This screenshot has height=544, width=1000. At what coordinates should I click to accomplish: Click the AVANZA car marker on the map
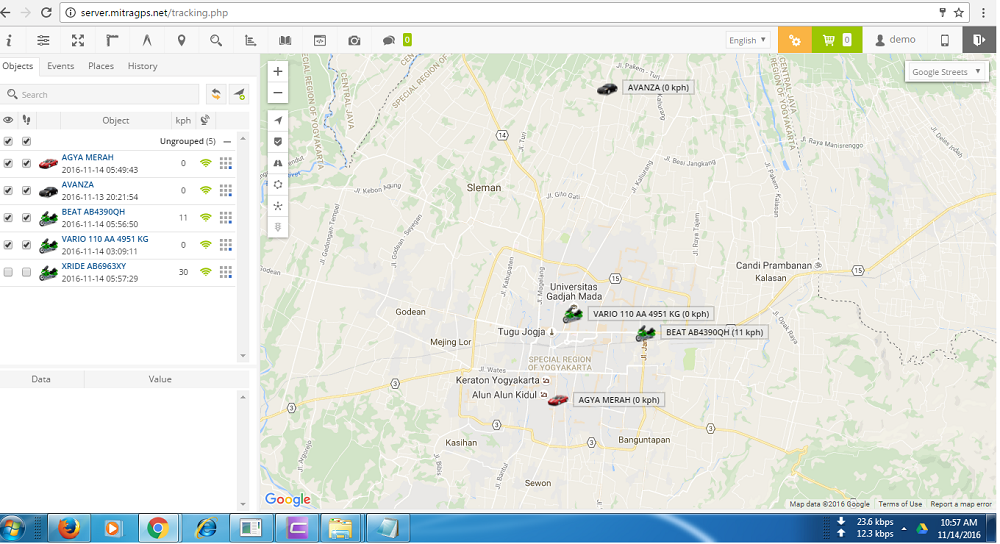(x=607, y=89)
